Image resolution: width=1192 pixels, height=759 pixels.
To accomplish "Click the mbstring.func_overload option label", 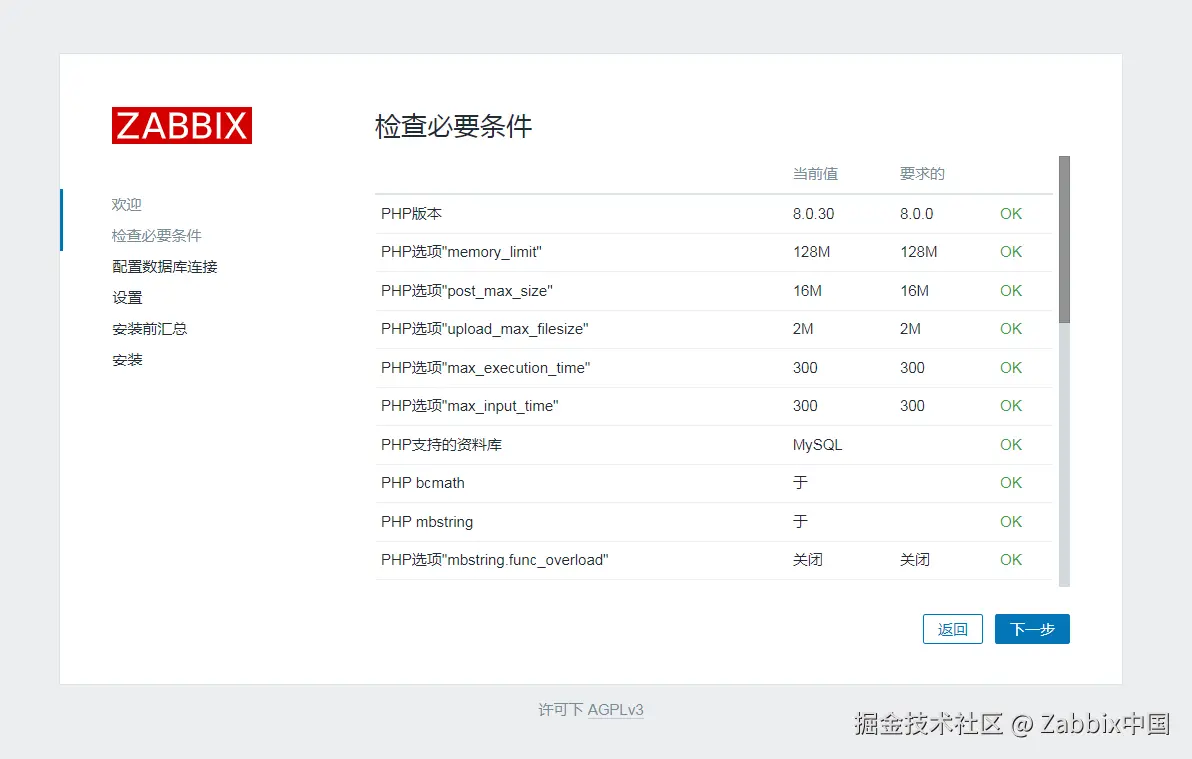I will [x=494, y=560].
